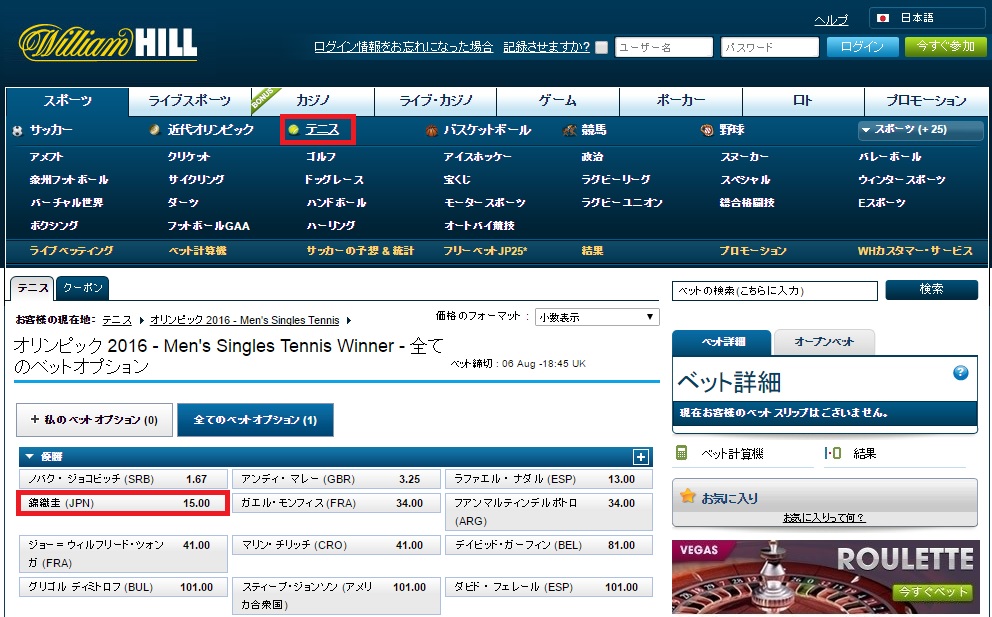This screenshot has width=992, height=617.
Task: Select Andy Murray (GBR) odds 3.25
Action: pos(336,479)
